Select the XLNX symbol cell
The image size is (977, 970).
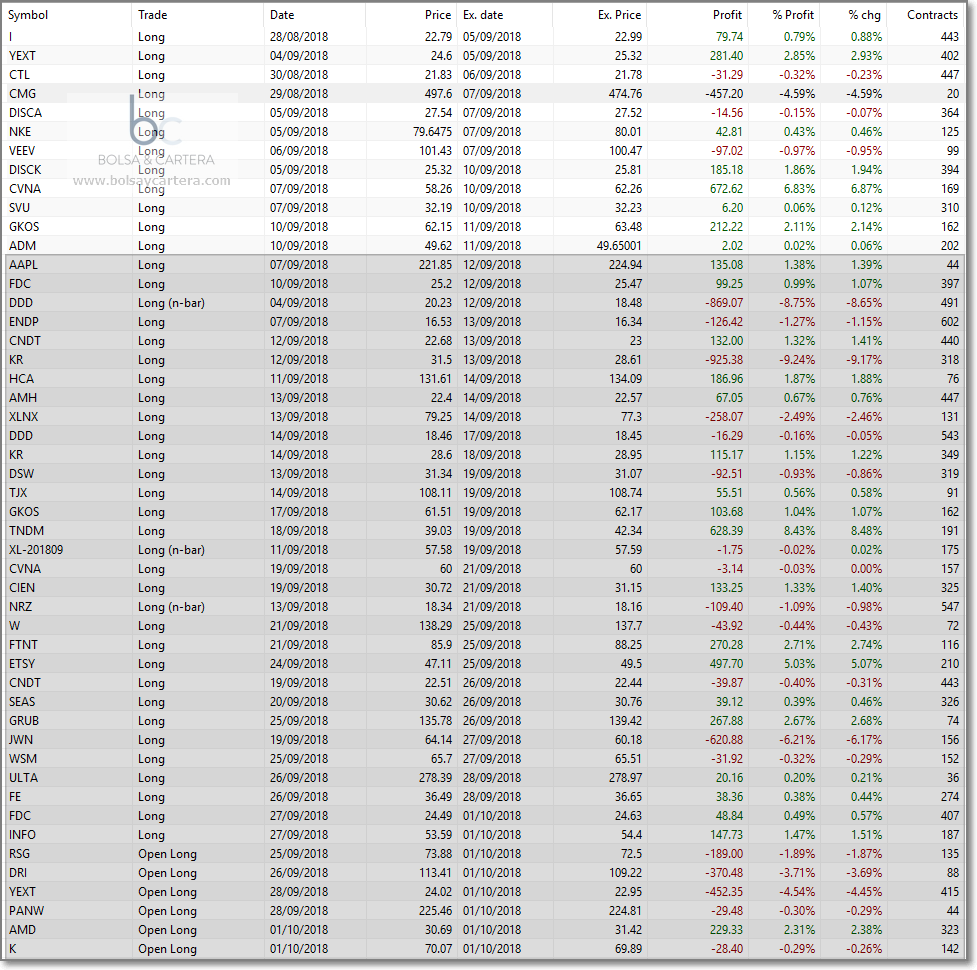24,417
